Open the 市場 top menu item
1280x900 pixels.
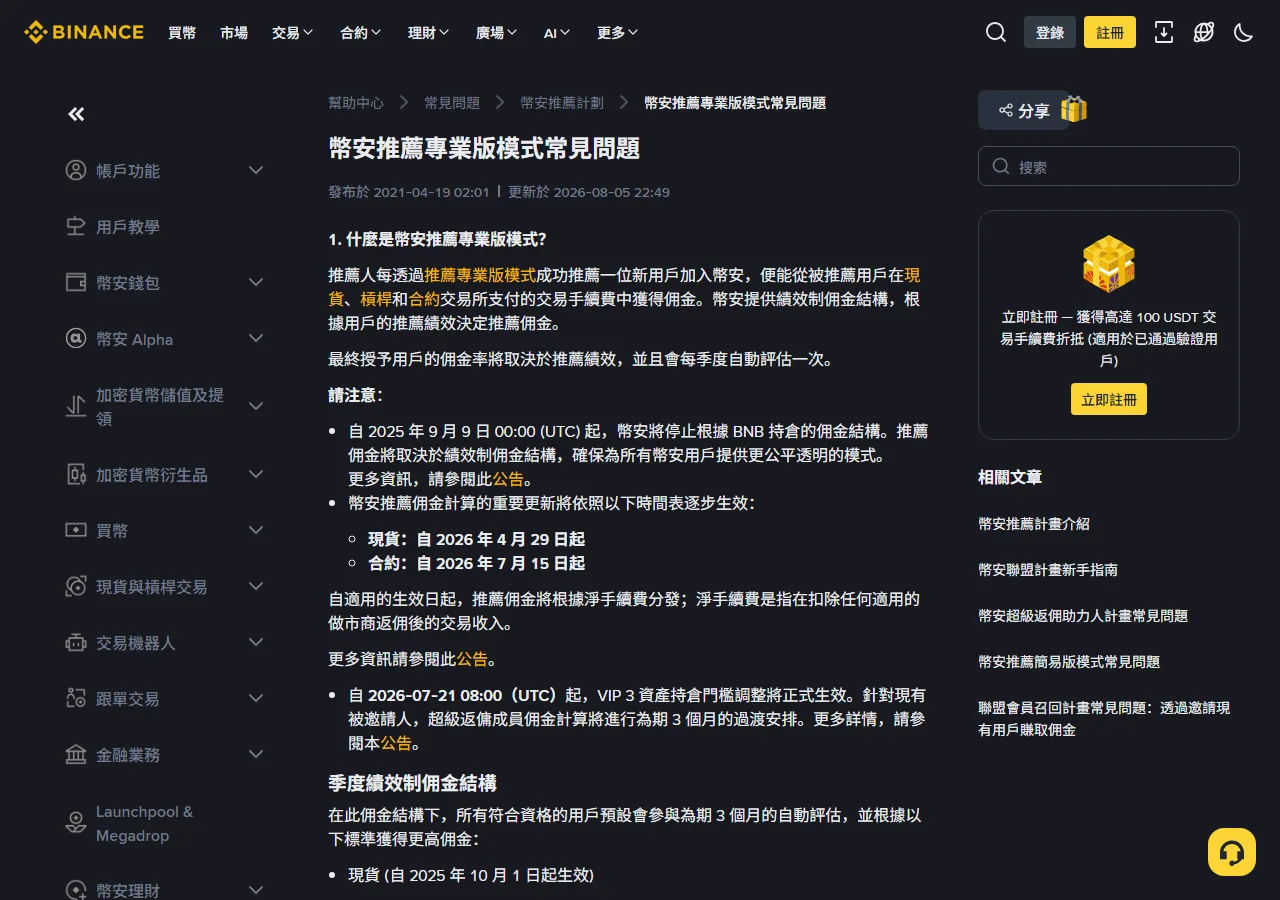pos(234,32)
